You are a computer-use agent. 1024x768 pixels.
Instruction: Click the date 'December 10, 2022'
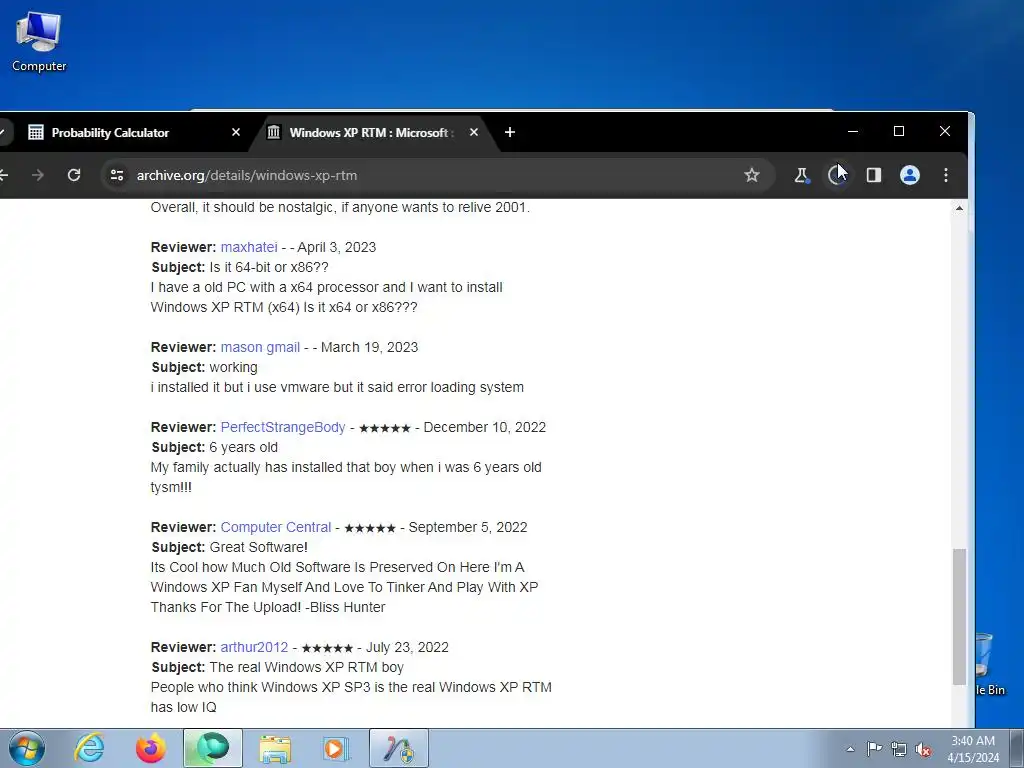pyautogui.click(x=485, y=427)
